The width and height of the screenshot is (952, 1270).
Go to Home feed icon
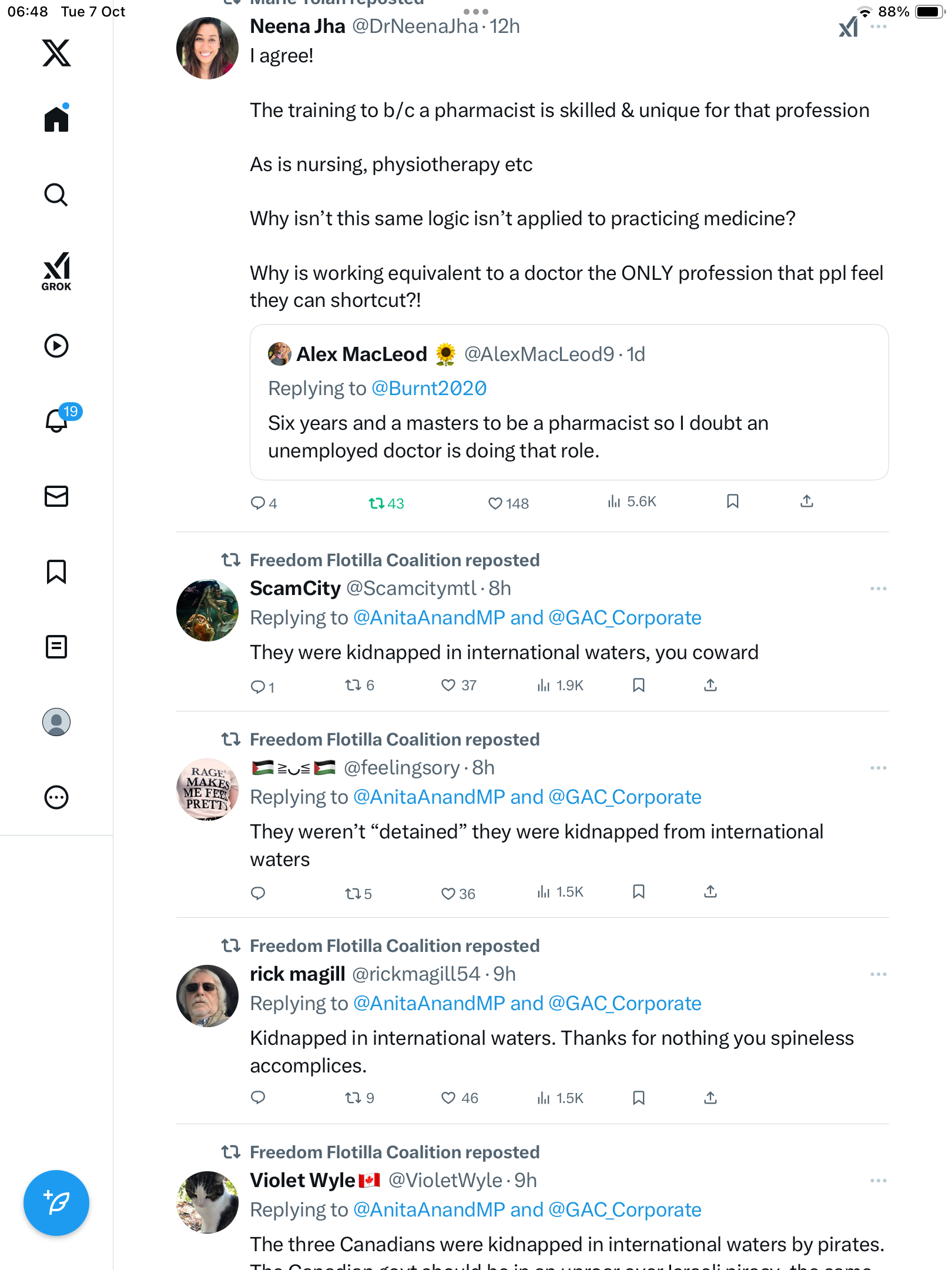point(56,119)
